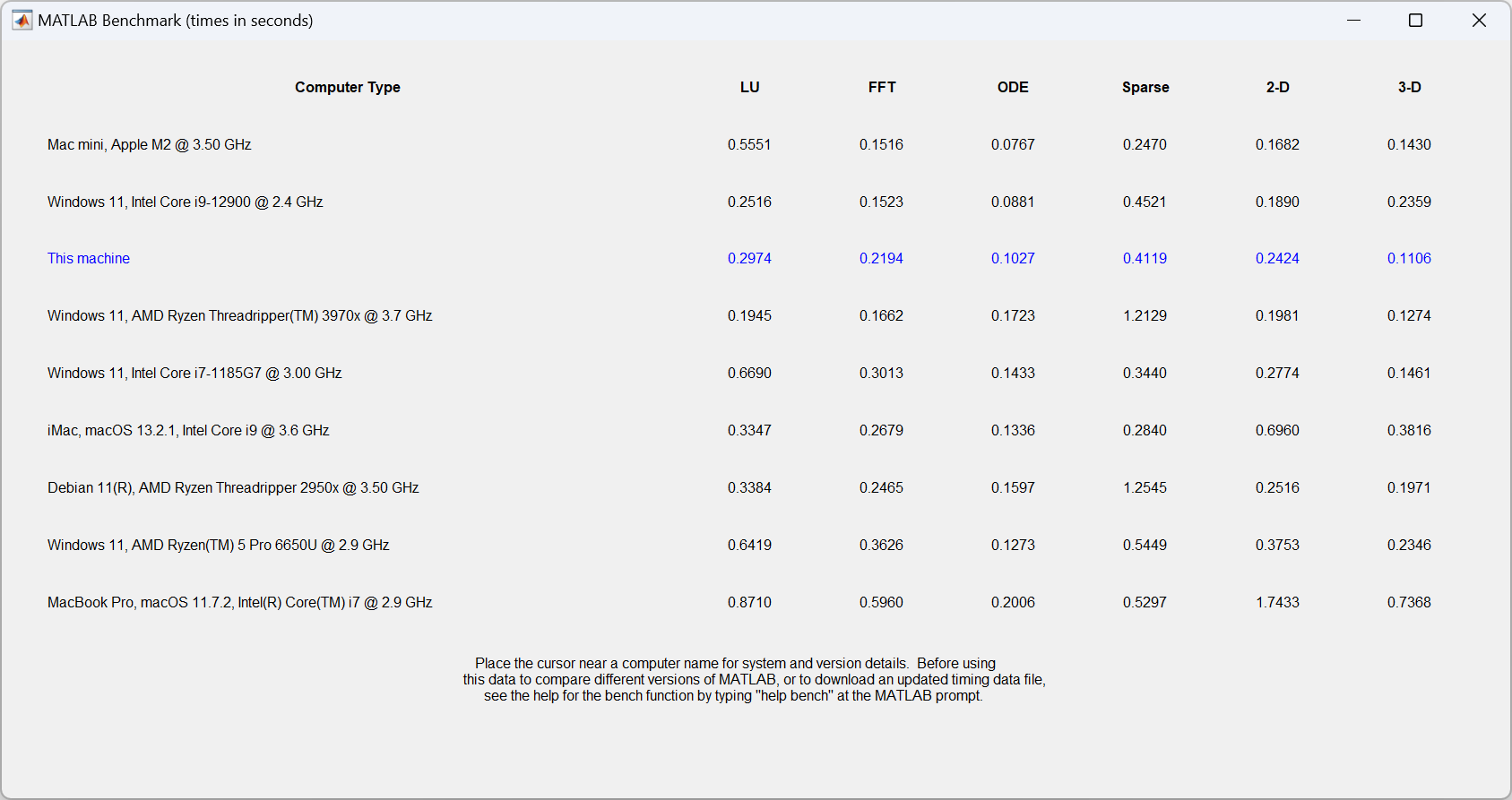1512x800 pixels.
Task: Click FFT value 0.3013 for i7-1185G7
Action: (x=881, y=373)
